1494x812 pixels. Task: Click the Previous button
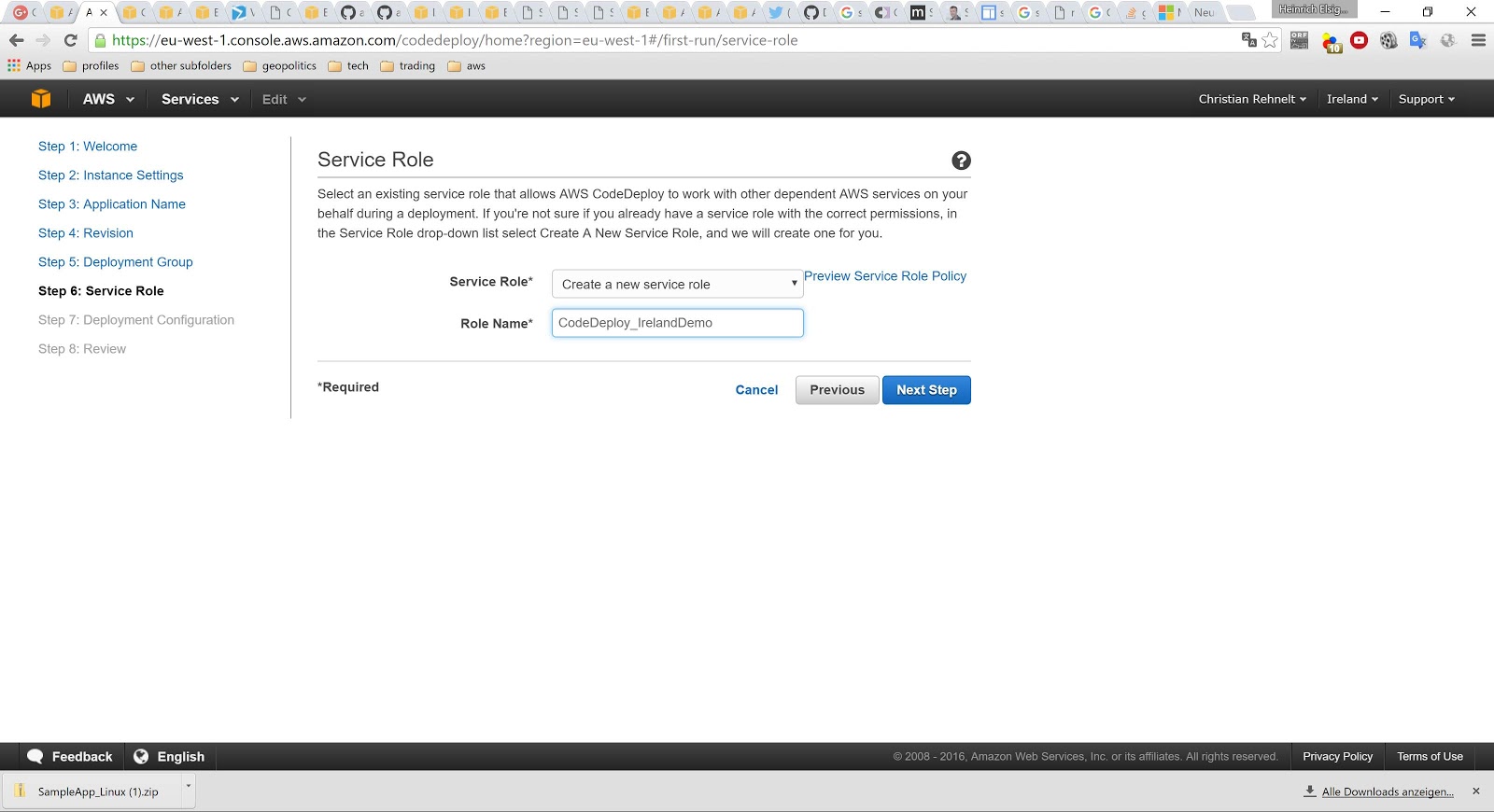pos(838,390)
